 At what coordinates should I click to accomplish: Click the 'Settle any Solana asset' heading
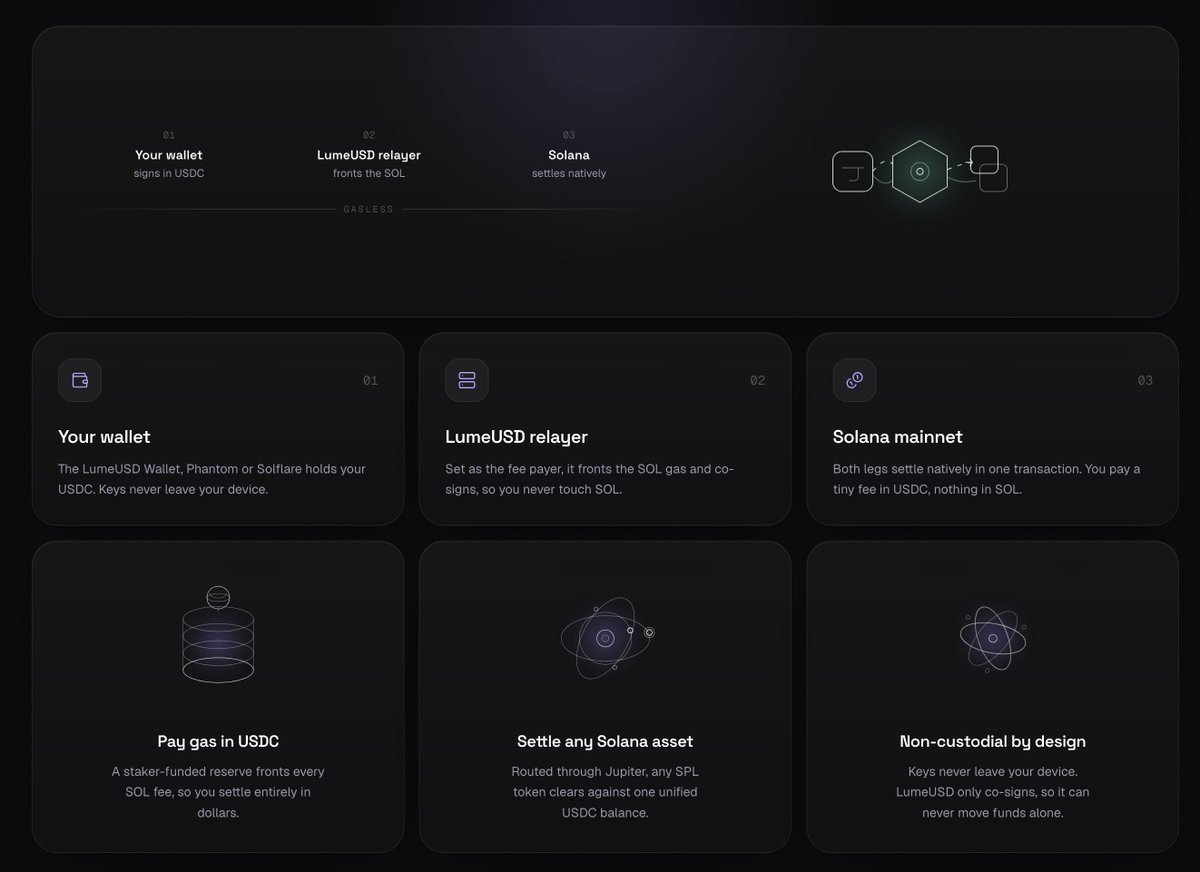[605, 741]
